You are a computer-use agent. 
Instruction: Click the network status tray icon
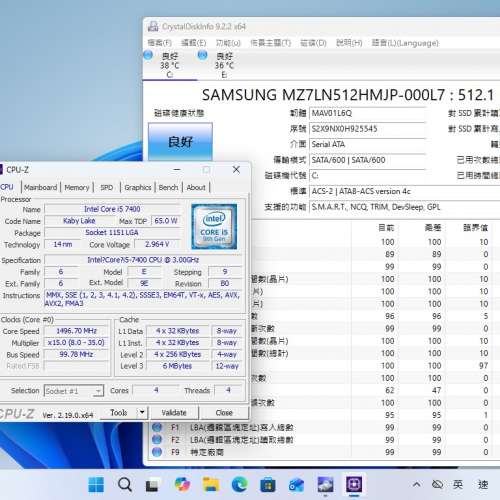pyautogui.click(x=437, y=484)
